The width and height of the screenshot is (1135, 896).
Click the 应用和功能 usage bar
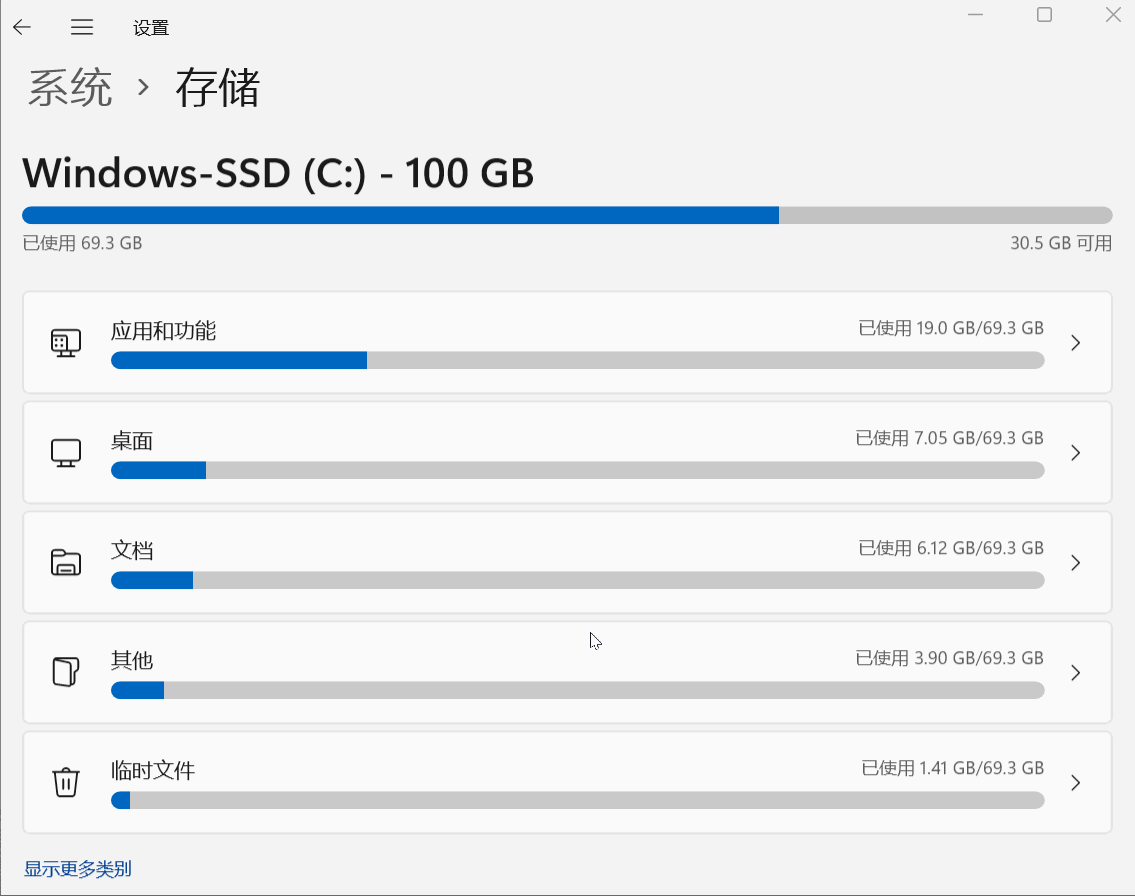coord(577,361)
